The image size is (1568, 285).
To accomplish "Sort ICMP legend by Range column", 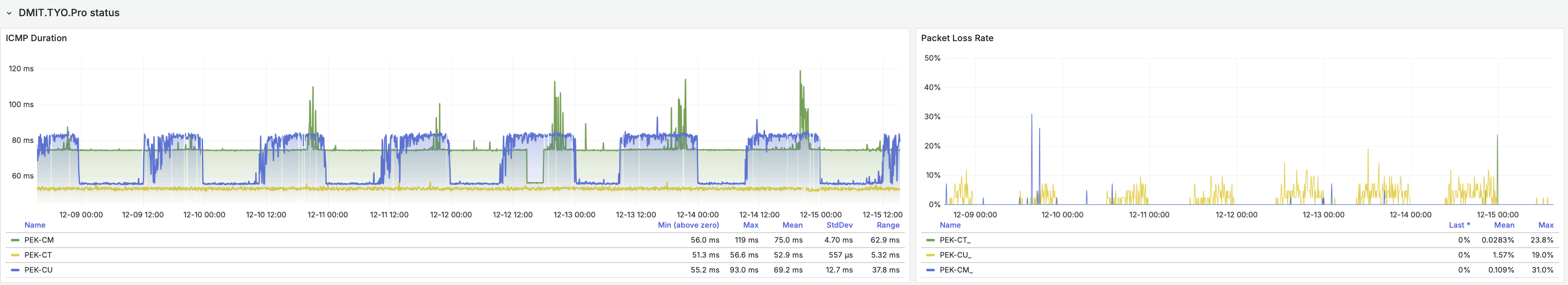I will pyautogui.click(x=888, y=225).
